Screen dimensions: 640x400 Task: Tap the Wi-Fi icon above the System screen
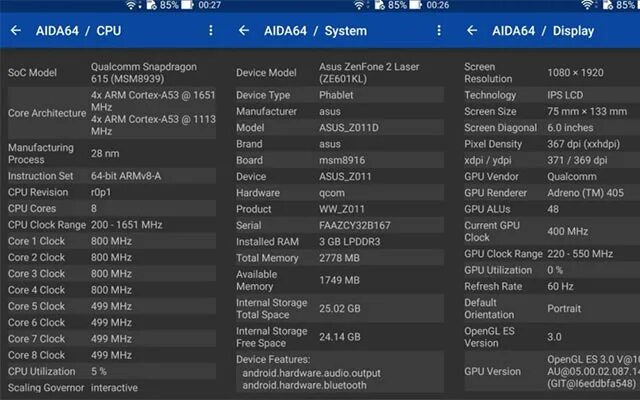click(360, 5)
